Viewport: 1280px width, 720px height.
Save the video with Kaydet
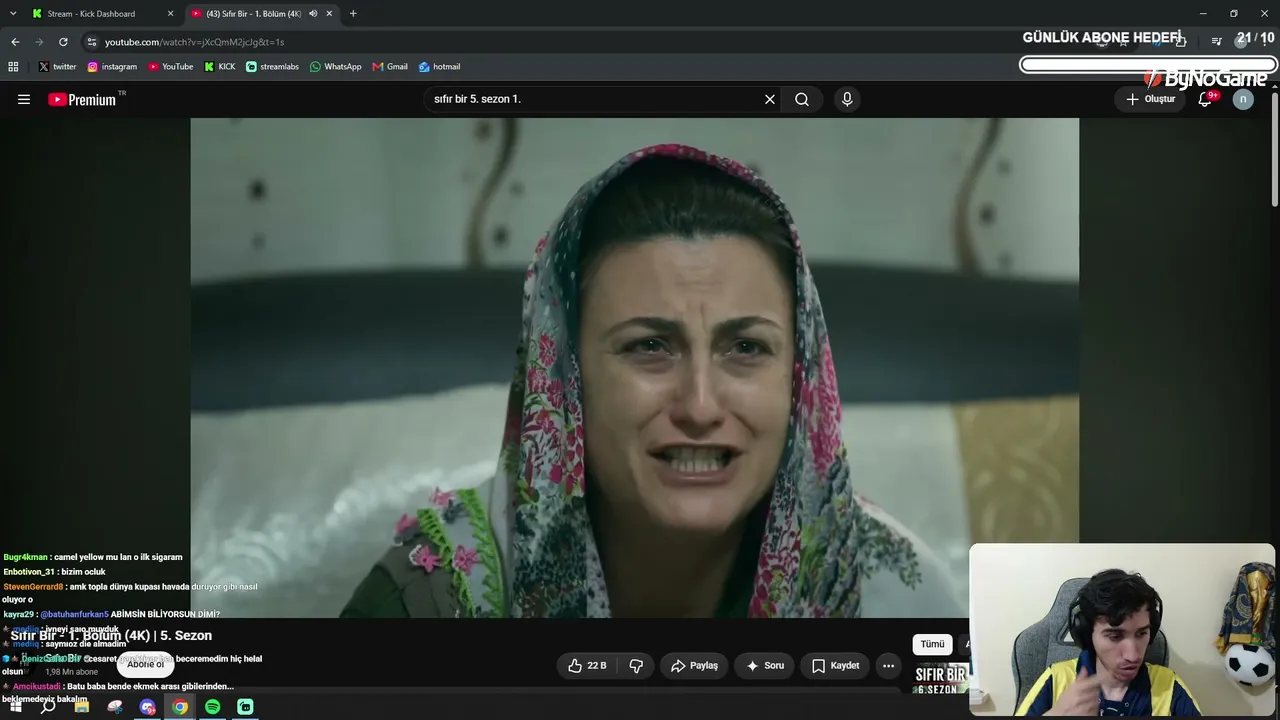tap(835, 665)
